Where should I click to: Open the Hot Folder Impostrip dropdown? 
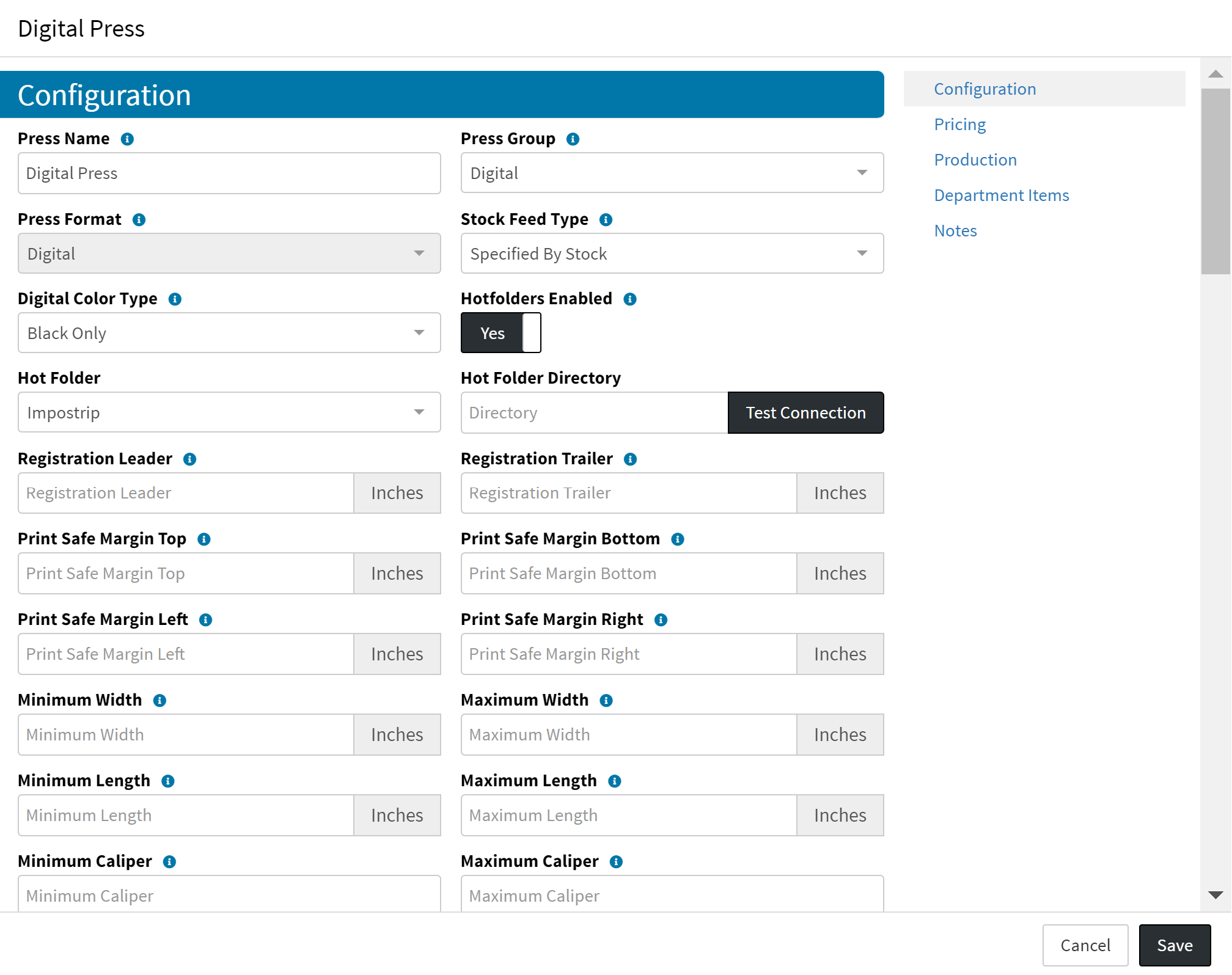[229, 412]
